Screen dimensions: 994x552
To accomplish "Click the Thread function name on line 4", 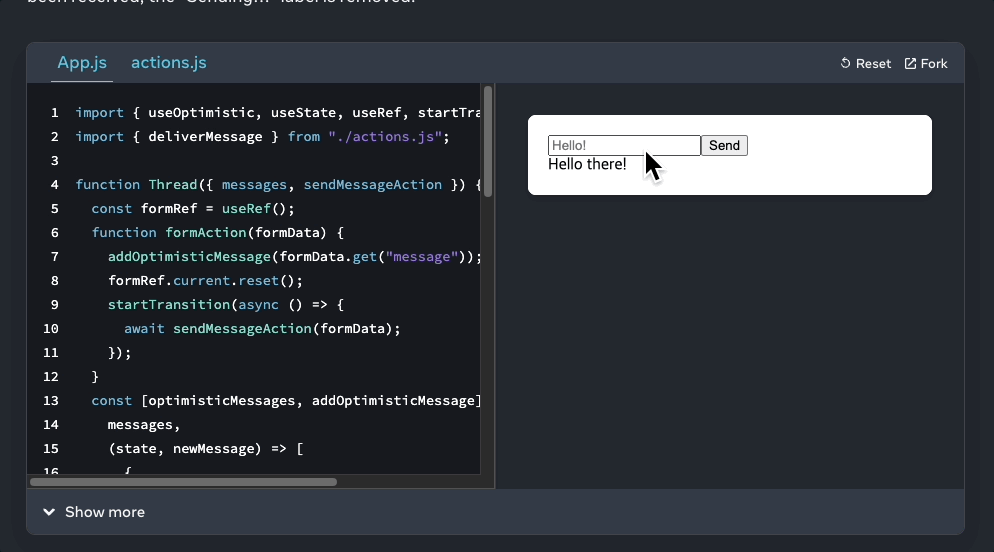I will tap(173, 185).
